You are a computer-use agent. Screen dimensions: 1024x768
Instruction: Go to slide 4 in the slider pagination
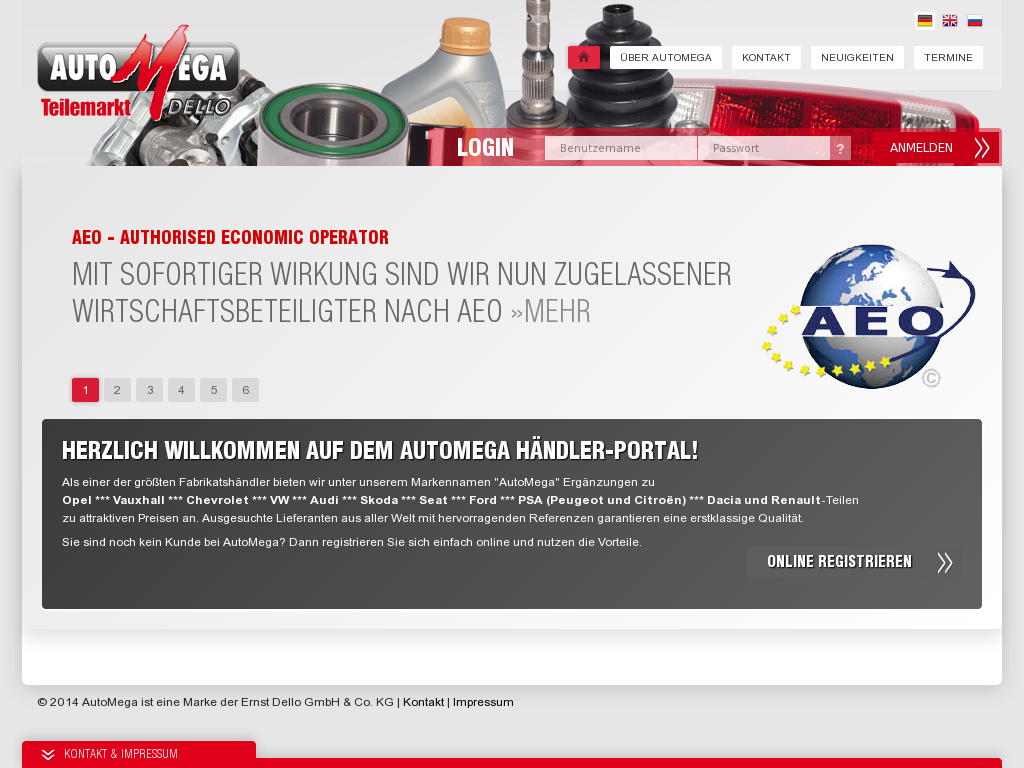(x=181, y=390)
